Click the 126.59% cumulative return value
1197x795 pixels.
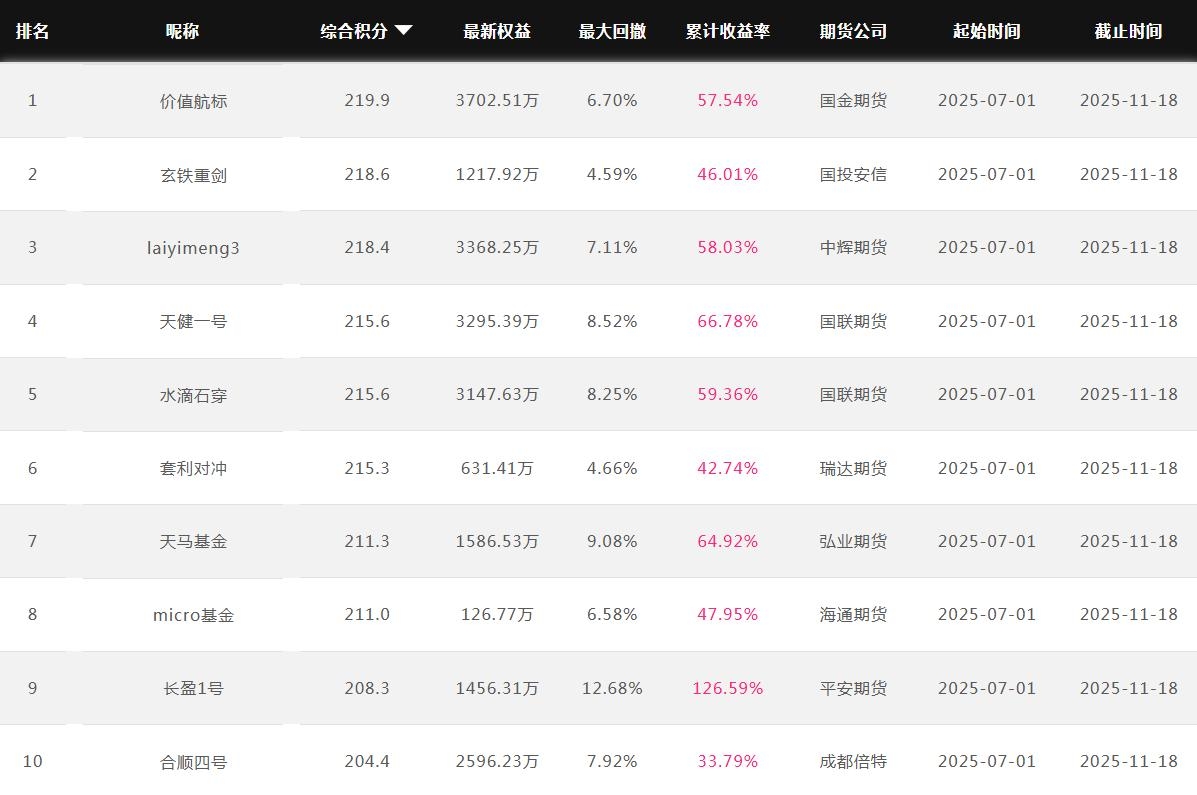coord(727,688)
